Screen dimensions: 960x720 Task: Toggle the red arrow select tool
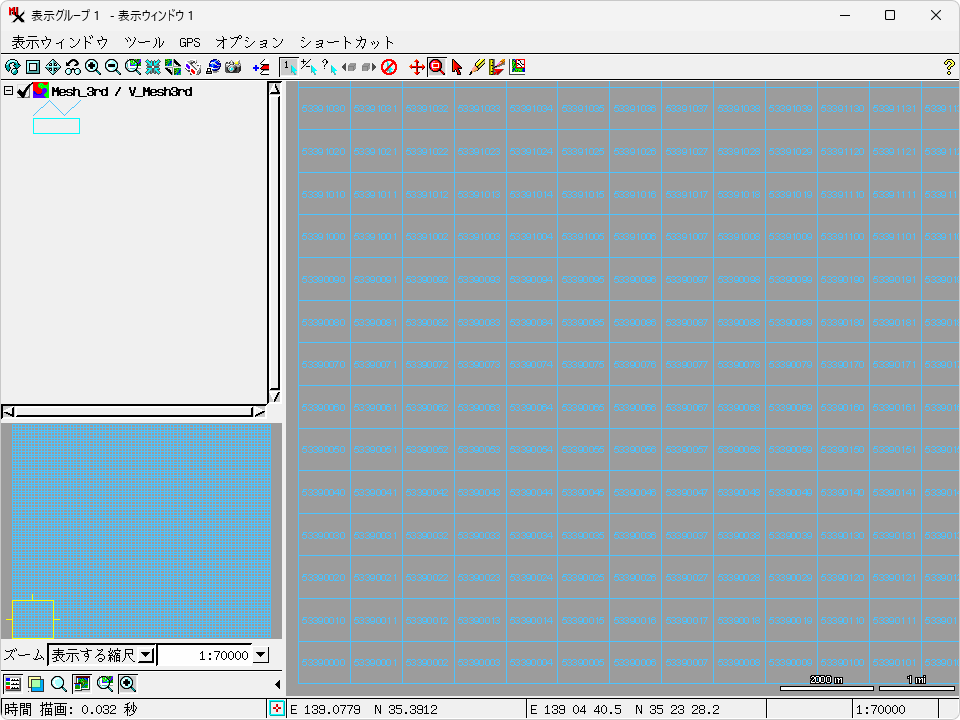(x=456, y=67)
